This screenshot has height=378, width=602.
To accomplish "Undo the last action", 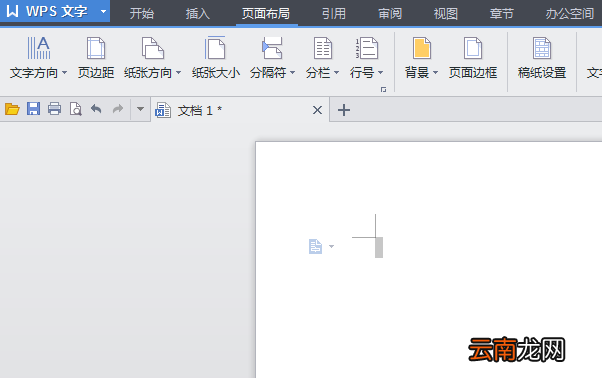I will point(96,109).
